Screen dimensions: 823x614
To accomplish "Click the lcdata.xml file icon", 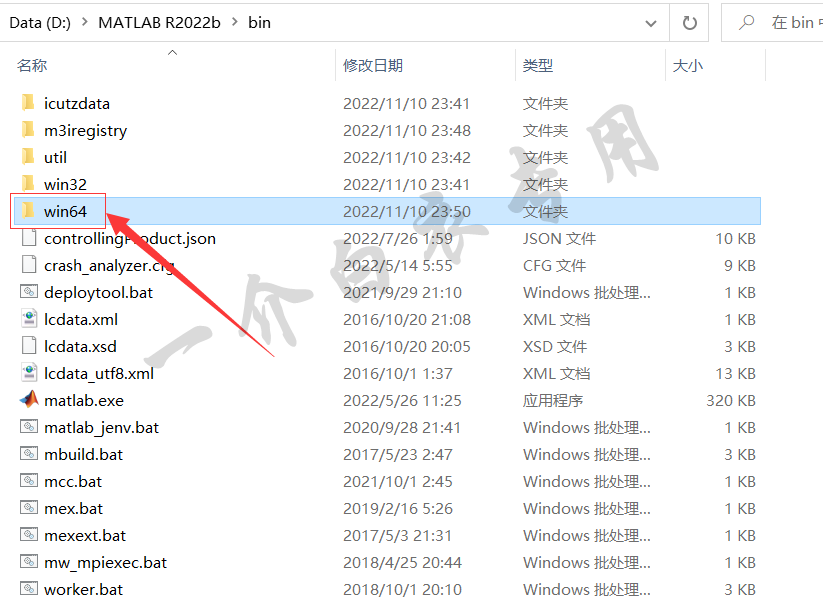I will pyautogui.click(x=29, y=319).
